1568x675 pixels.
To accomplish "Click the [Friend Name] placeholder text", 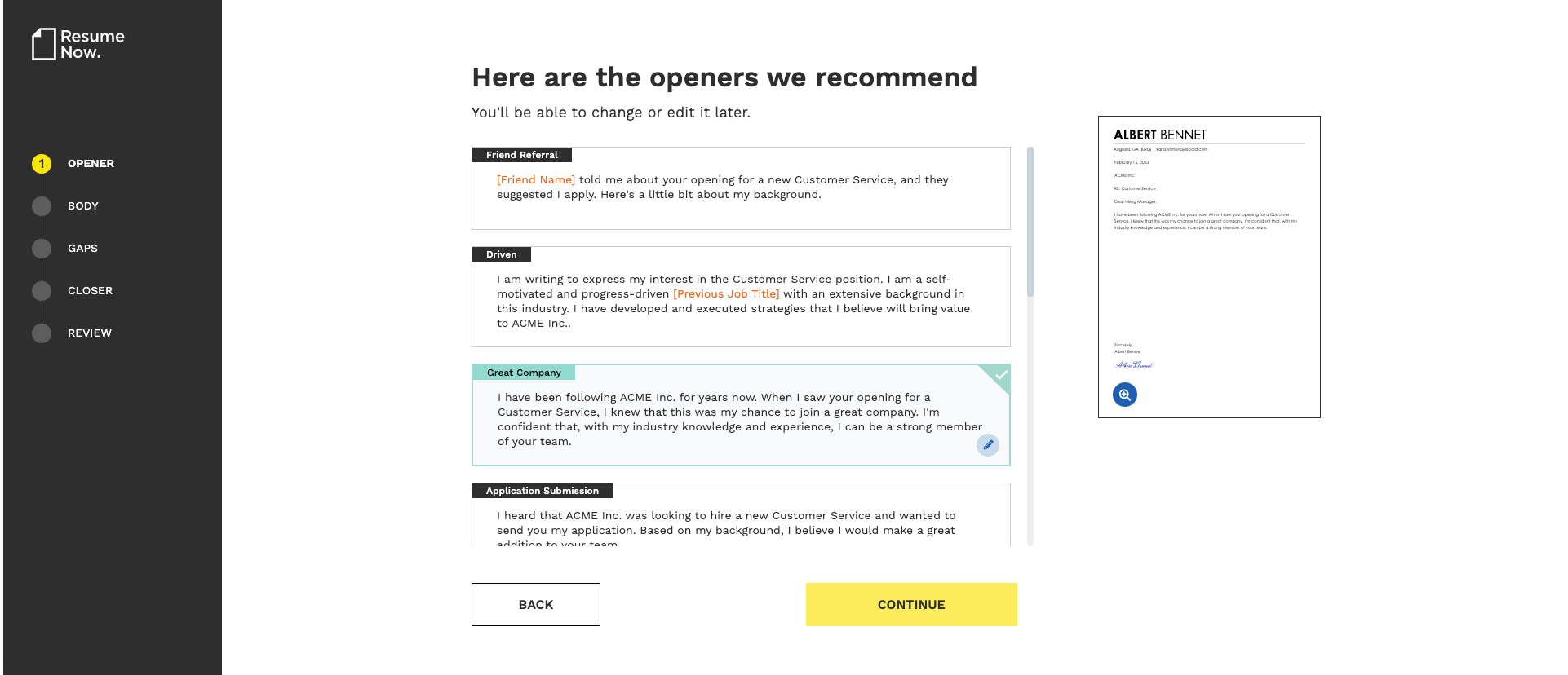I will click(x=535, y=179).
